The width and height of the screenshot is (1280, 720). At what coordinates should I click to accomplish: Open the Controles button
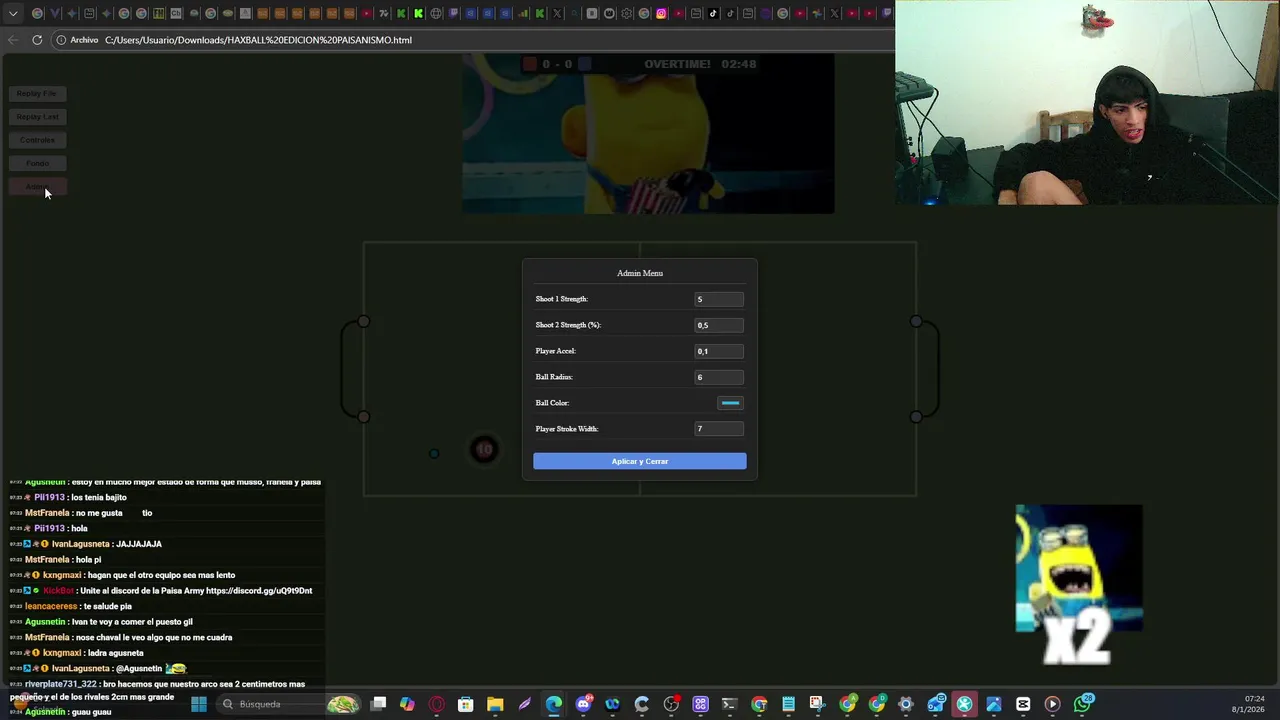tap(37, 140)
